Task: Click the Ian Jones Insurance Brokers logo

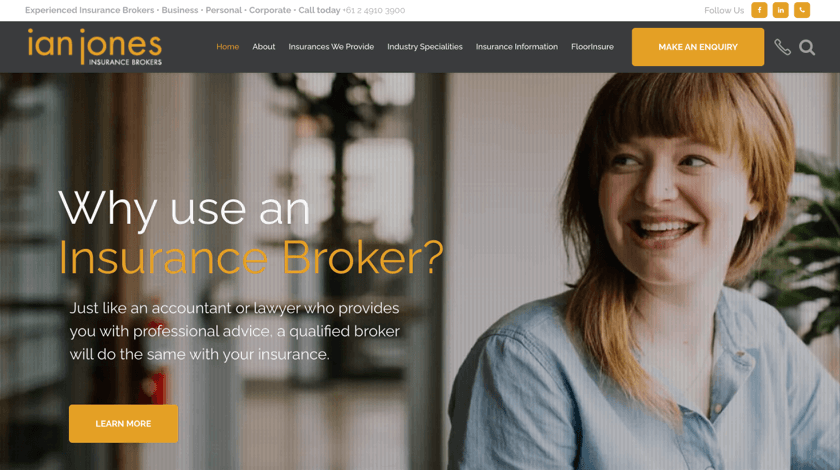Action: (94, 47)
